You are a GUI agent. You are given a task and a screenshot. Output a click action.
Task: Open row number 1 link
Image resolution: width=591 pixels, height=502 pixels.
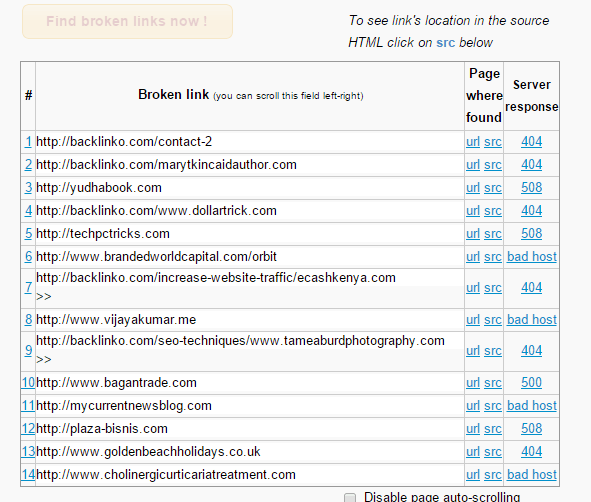point(28,142)
